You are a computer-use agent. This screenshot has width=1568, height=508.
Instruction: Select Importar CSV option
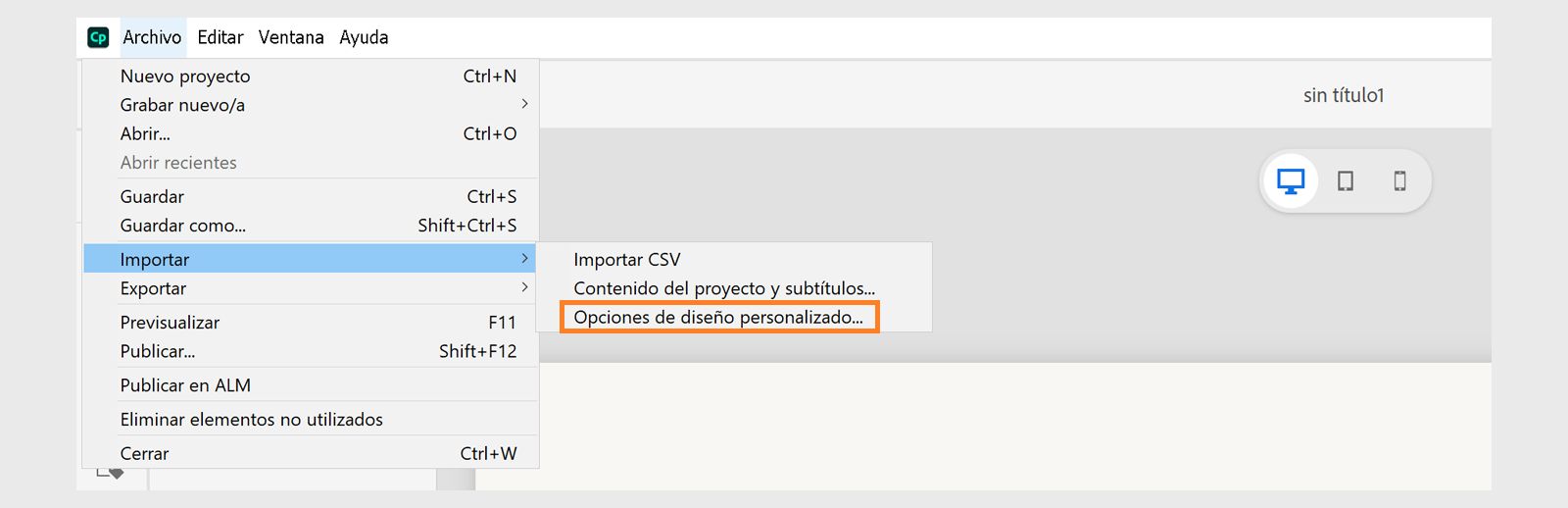[x=627, y=260]
